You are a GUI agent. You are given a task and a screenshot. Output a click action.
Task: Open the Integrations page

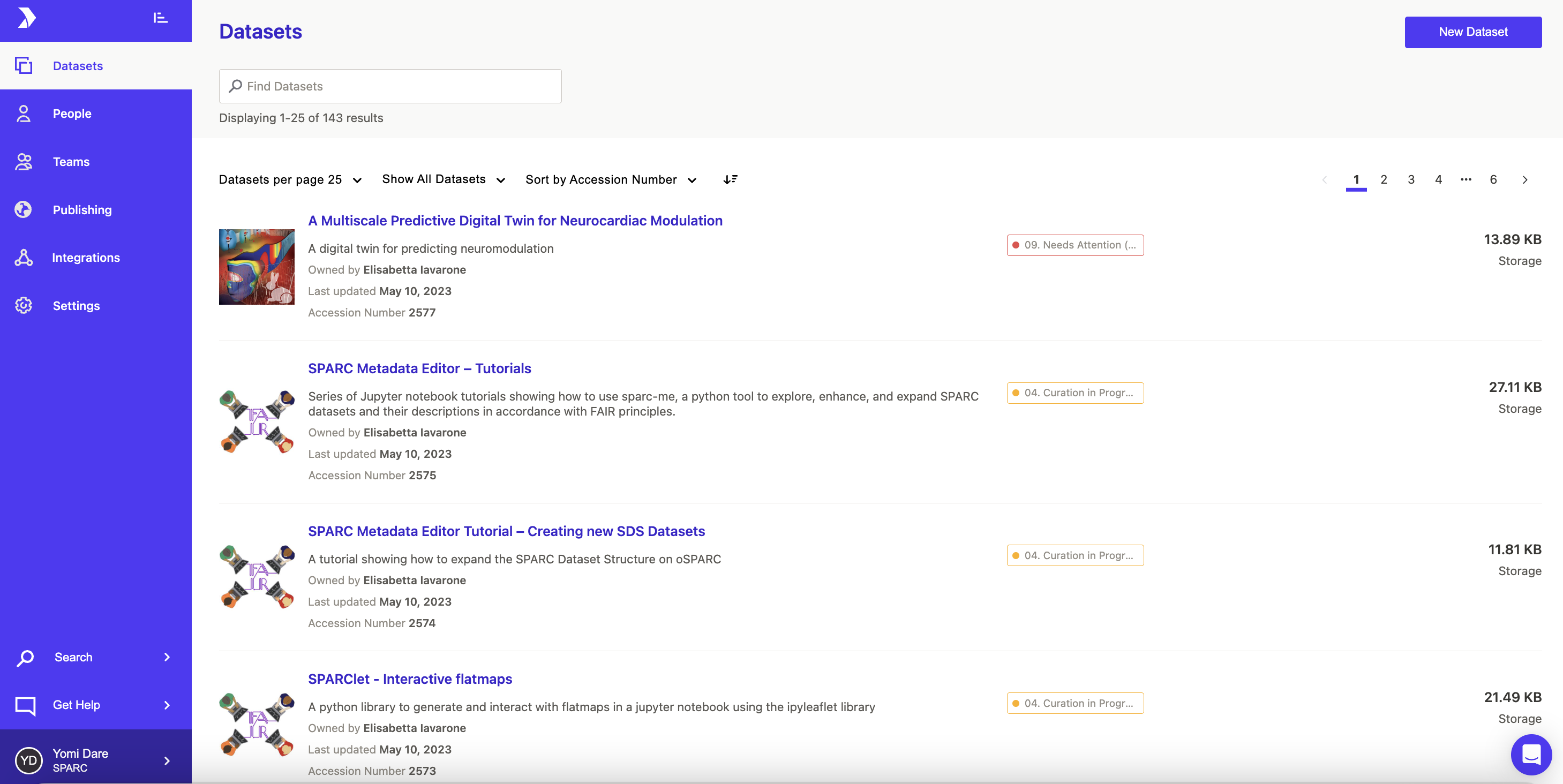(86, 257)
